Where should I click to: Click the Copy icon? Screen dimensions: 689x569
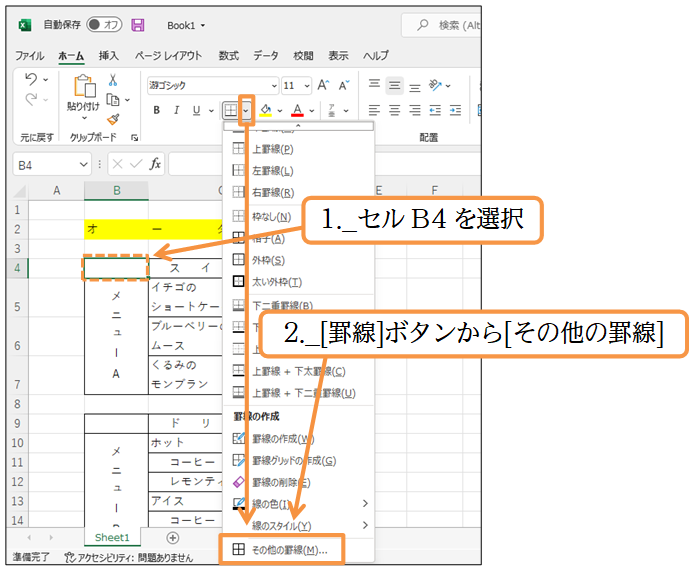pyautogui.click(x=113, y=100)
